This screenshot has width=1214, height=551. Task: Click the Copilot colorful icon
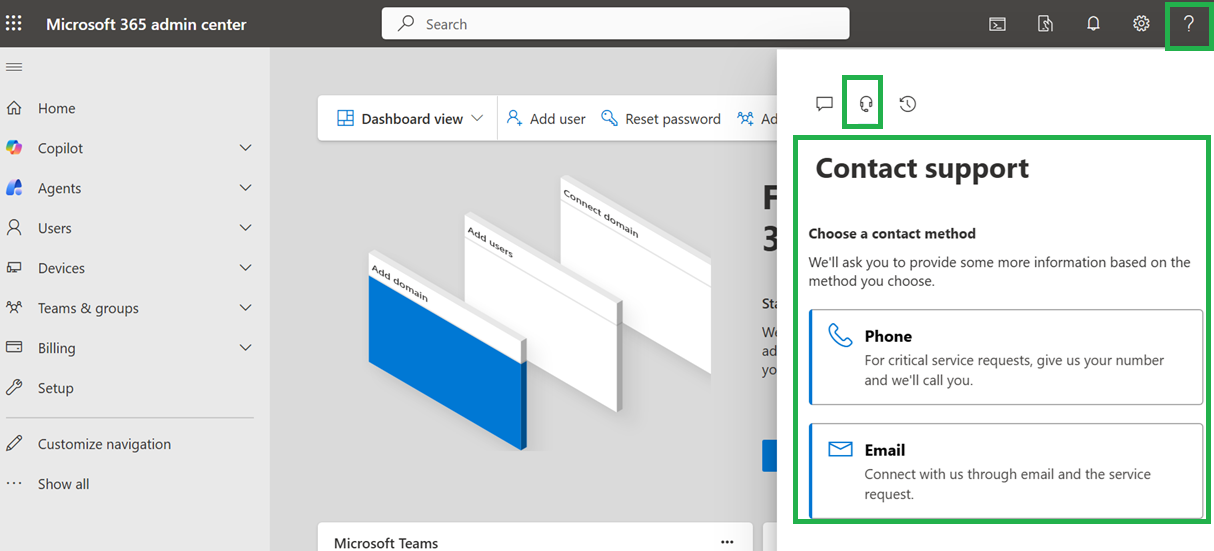[14, 148]
